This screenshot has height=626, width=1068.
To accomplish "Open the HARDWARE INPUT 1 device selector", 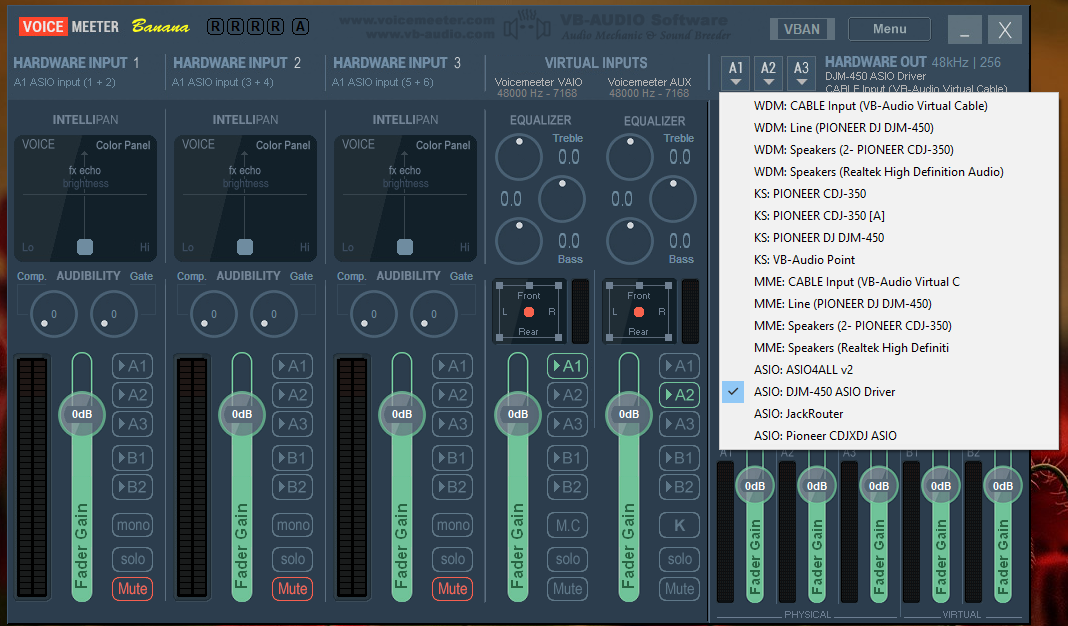I will 76,63.
